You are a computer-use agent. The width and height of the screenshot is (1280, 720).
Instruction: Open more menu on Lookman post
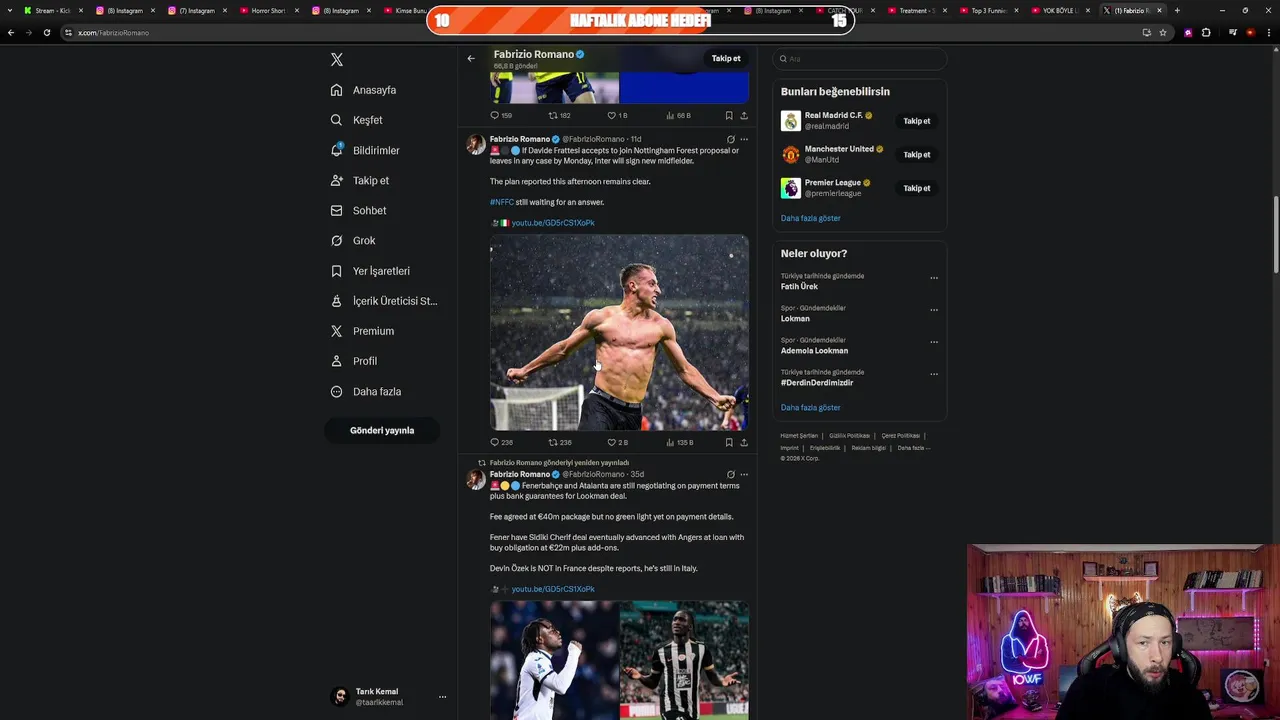(744, 474)
